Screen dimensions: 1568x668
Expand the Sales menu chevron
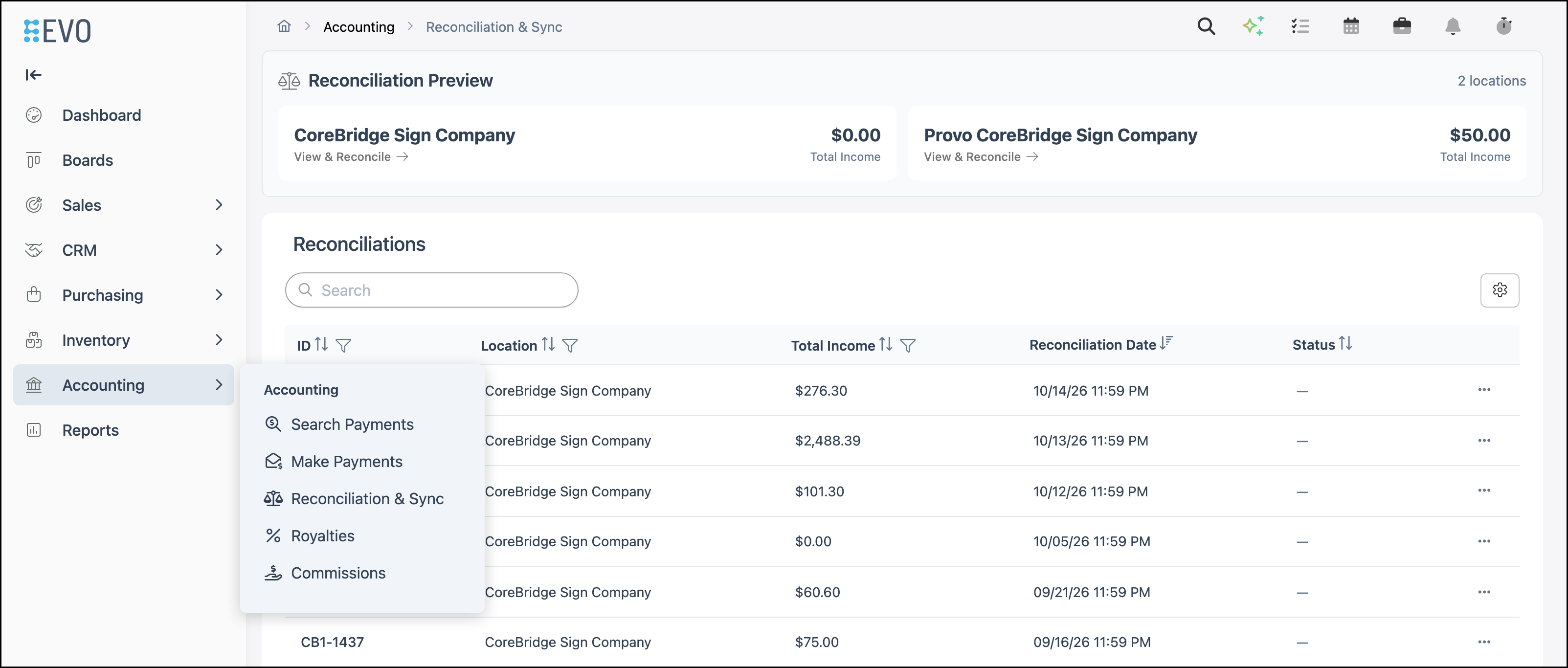pos(219,205)
